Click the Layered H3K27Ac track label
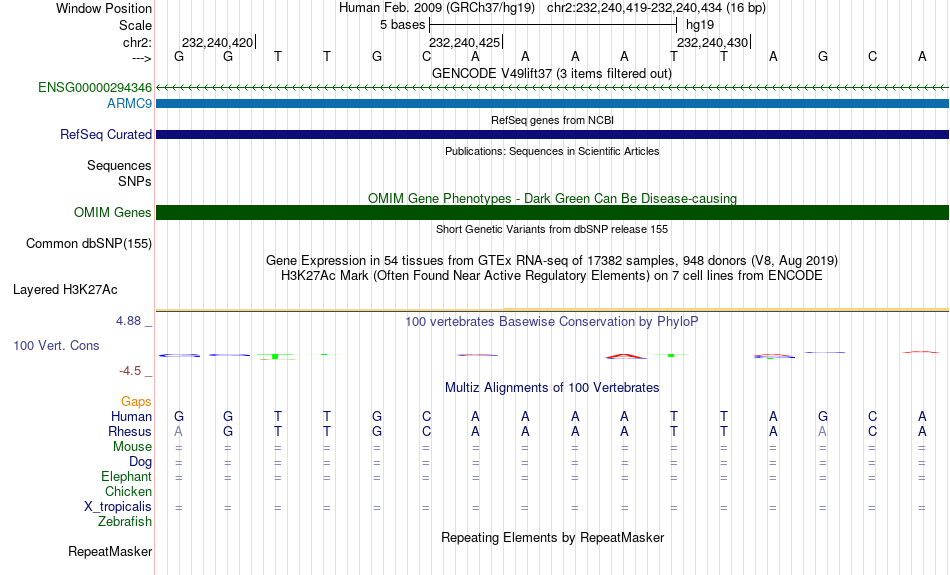950x575 pixels. [65, 290]
